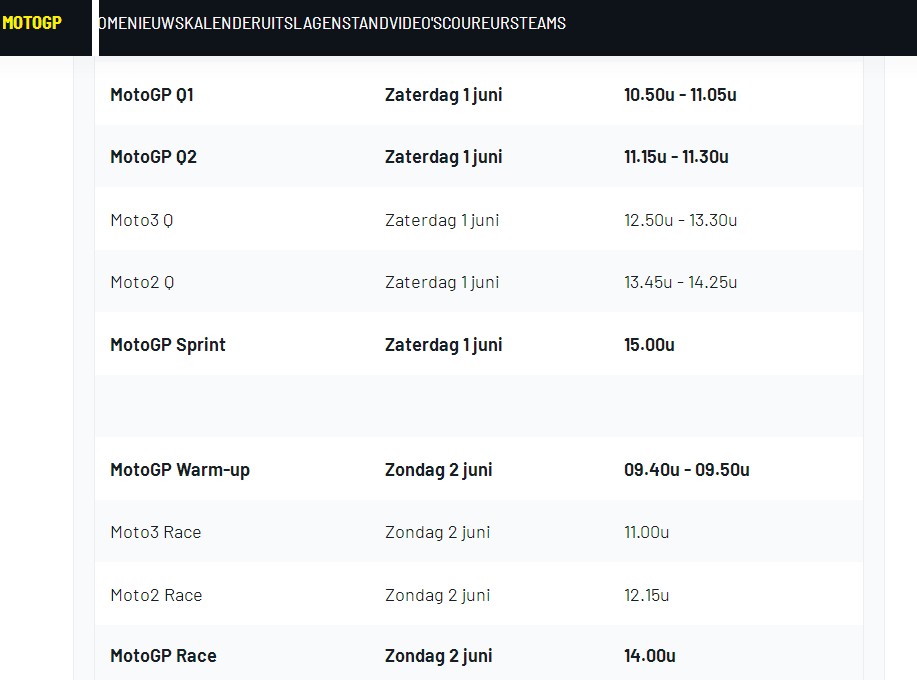
Task: Select the date in MotoGP Q1 row
Action: click(443, 95)
